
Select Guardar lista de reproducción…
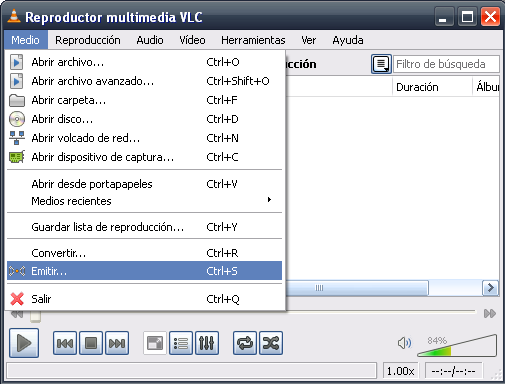tap(145, 227)
